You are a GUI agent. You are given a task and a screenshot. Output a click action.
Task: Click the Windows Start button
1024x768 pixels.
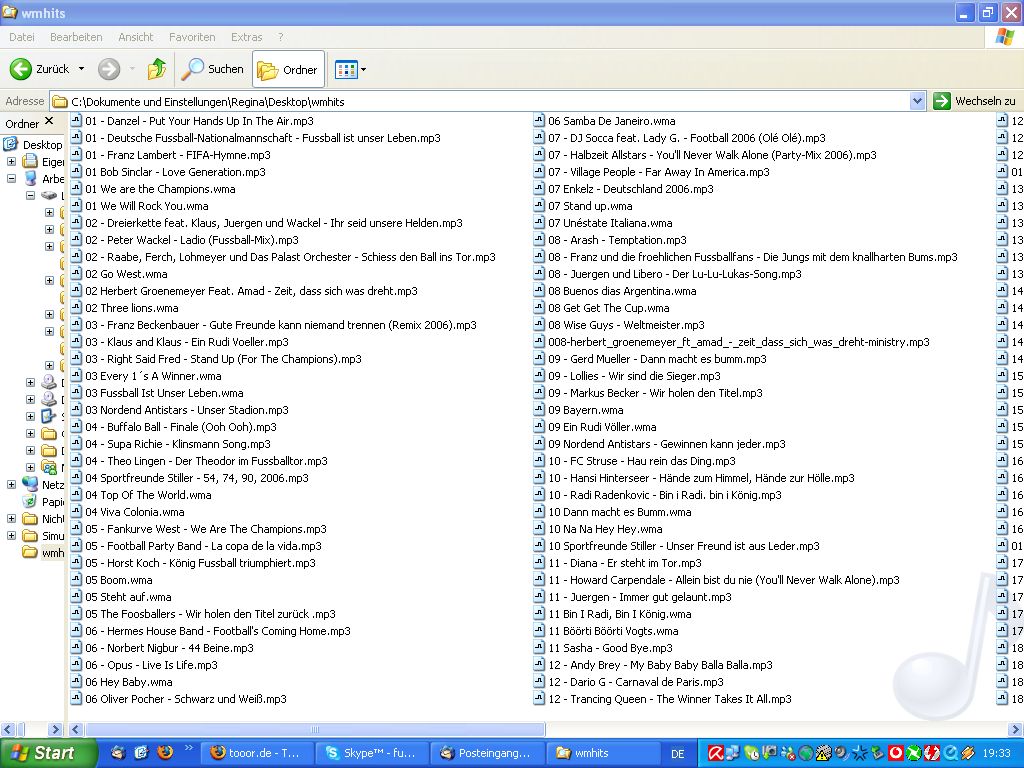coord(48,753)
